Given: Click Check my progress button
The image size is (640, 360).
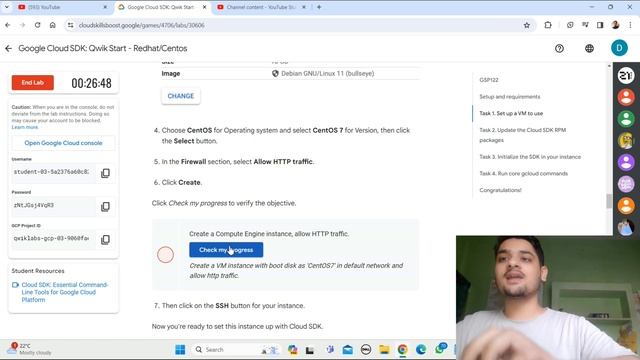Looking at the screenshot, I should pos(226,250).
